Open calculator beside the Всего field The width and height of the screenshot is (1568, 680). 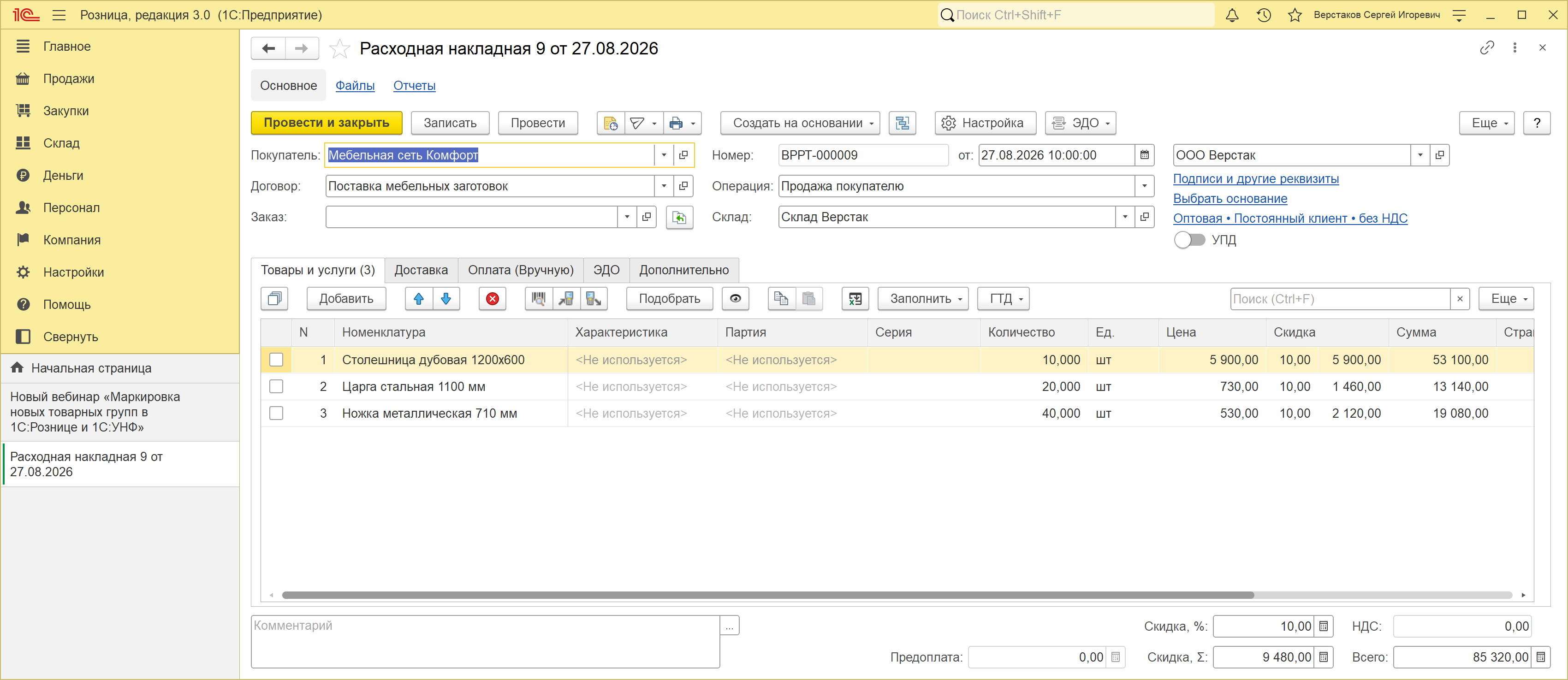click(1541, 657)
